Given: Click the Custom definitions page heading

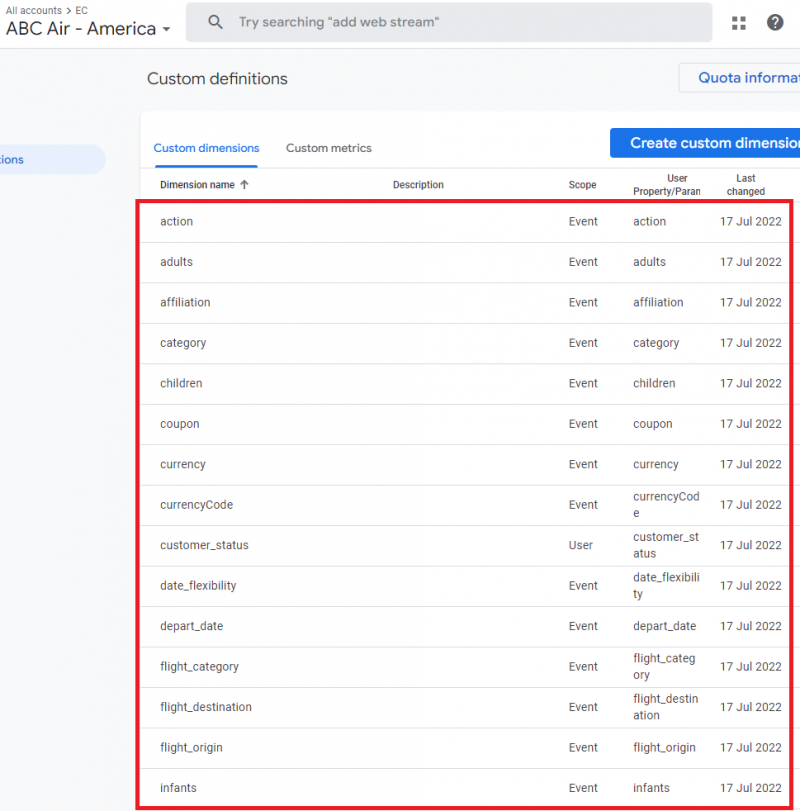Looking at the screenshot, I should tap(217, 79).
